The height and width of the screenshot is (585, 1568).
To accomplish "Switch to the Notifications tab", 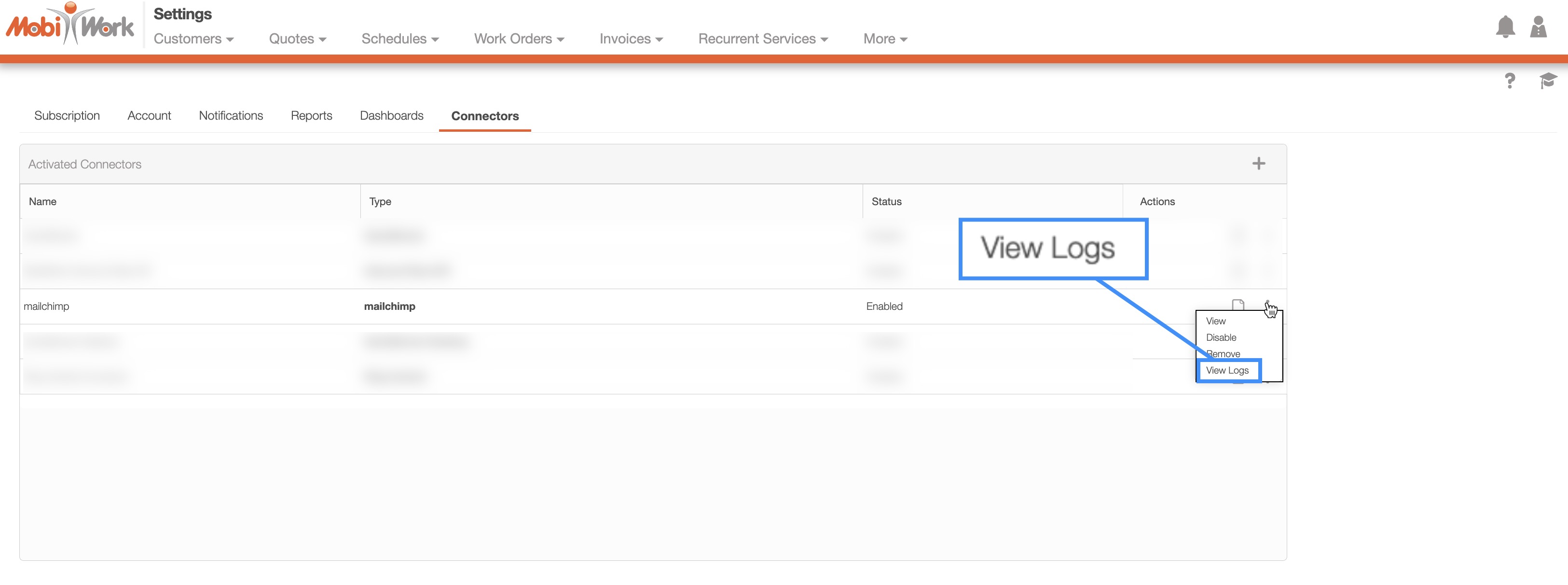I will (231, 116).
